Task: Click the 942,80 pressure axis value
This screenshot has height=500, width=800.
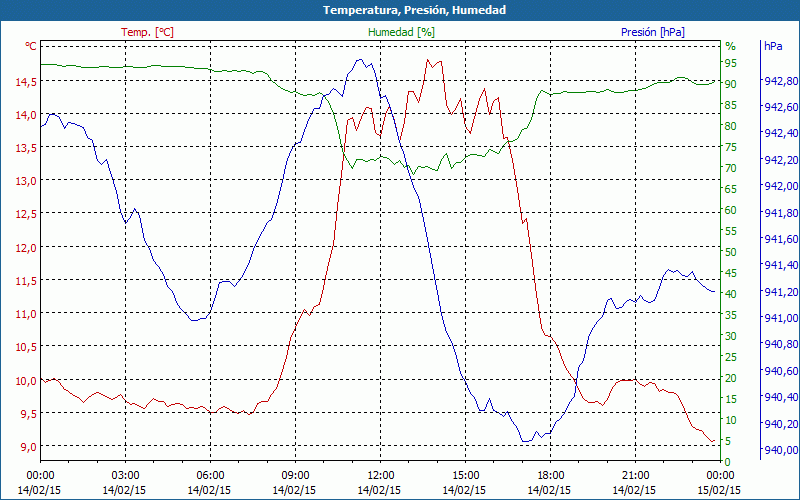Action: [x=779, y=81]
